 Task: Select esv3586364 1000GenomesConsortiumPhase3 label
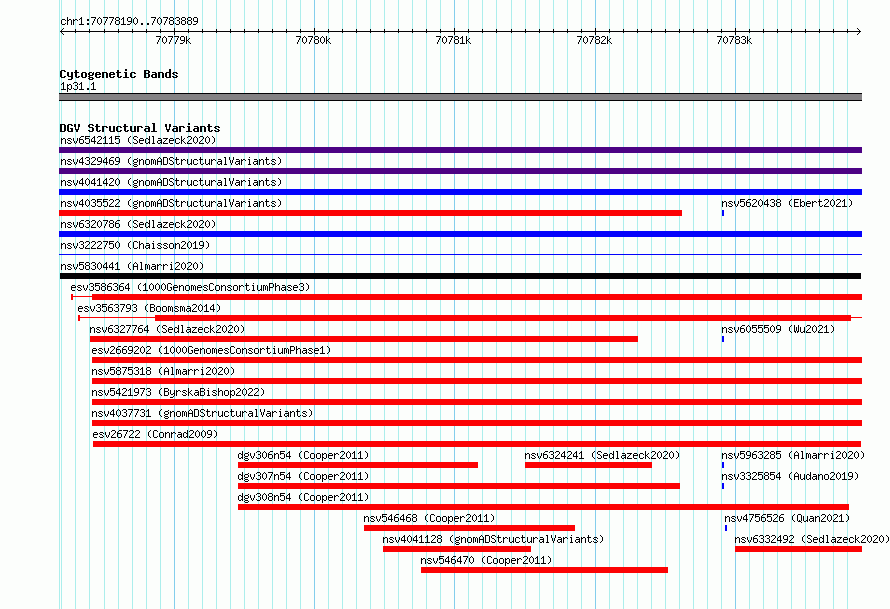coord(190,287)
